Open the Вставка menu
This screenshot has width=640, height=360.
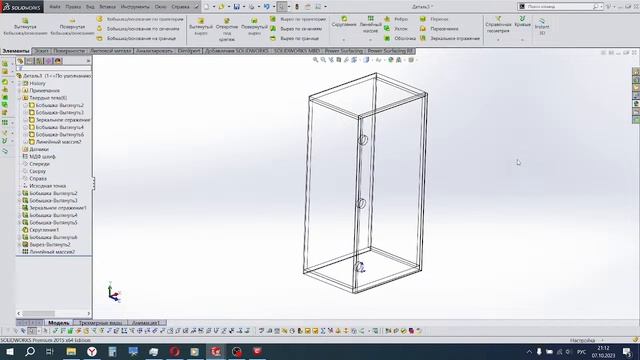(x=108, y=7)
